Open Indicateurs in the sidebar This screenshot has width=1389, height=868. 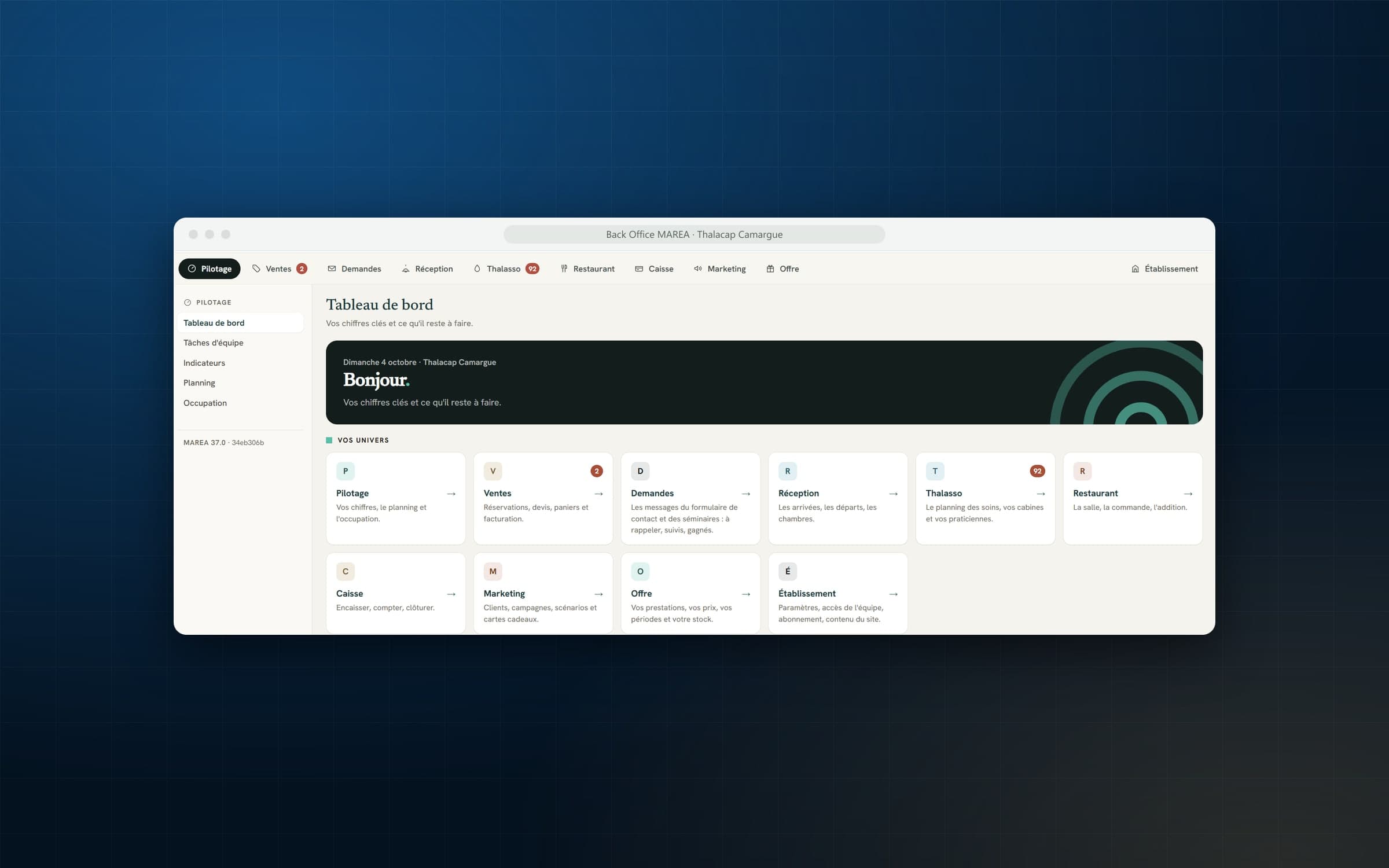241,363
